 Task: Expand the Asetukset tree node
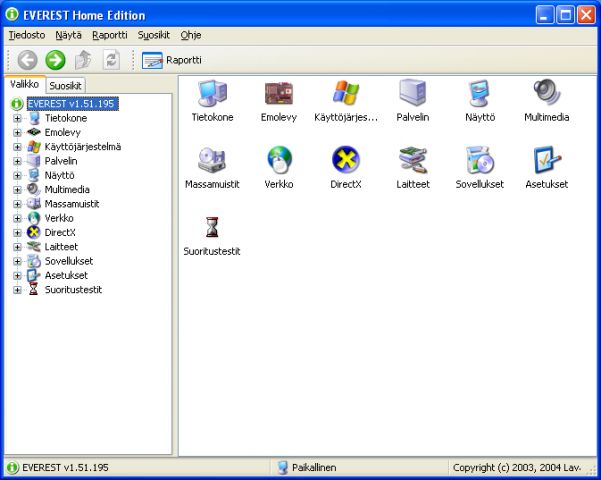[x=17, y=276]
